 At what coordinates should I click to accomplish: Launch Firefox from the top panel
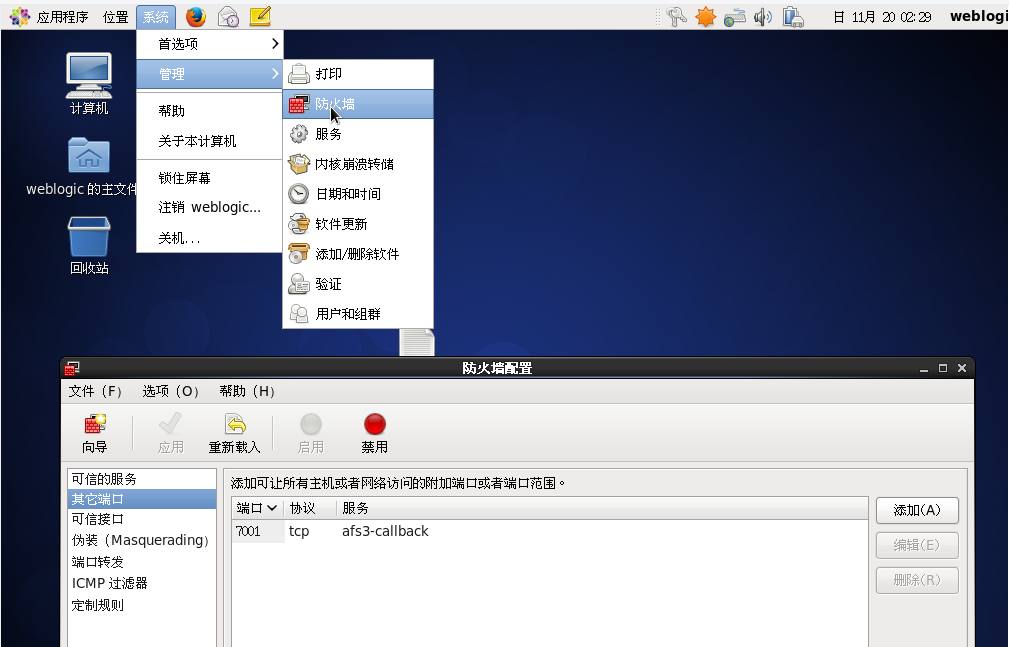pyautogui.click(x=195, y=16)
